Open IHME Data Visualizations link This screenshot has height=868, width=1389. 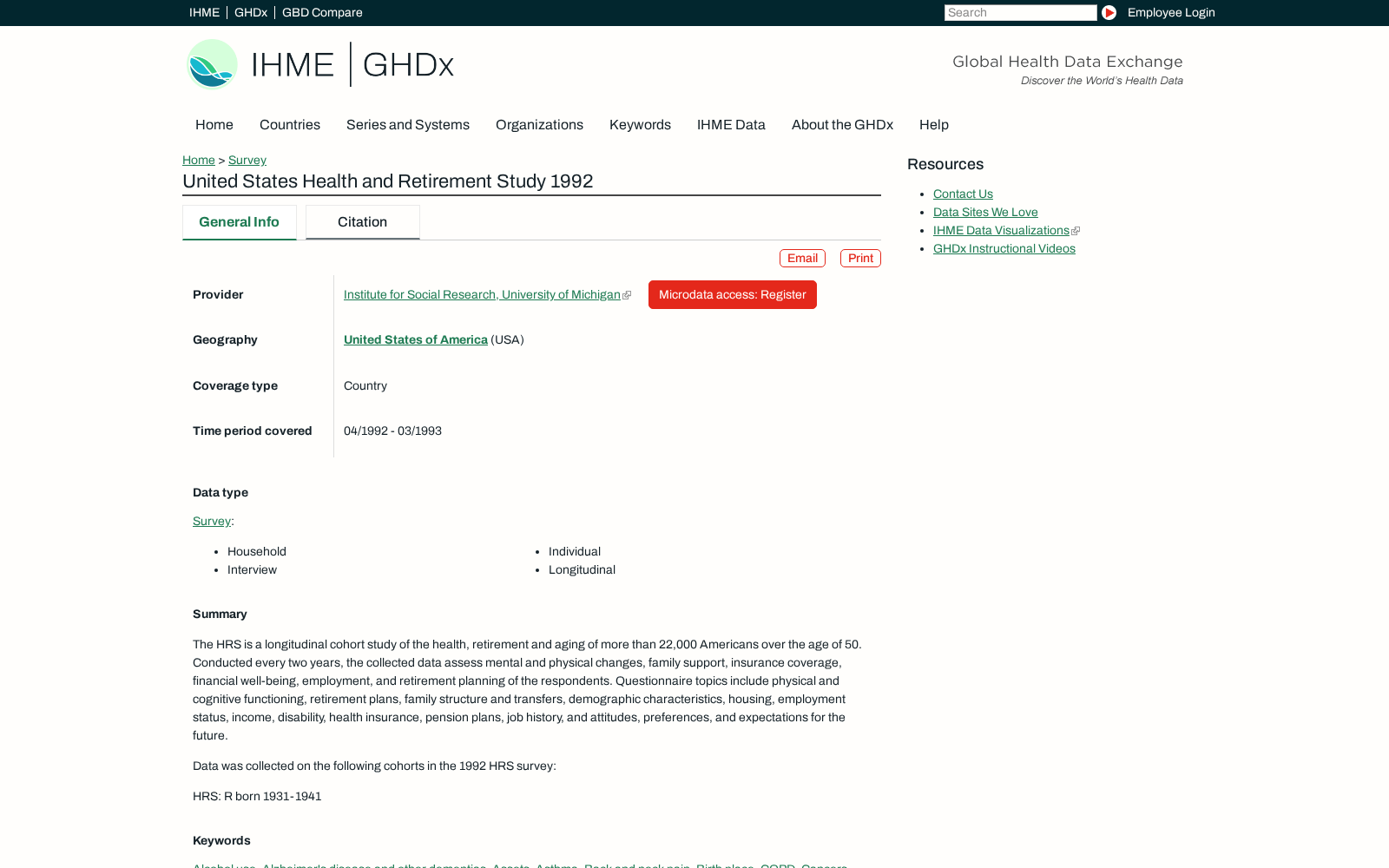click(1001, 230)
